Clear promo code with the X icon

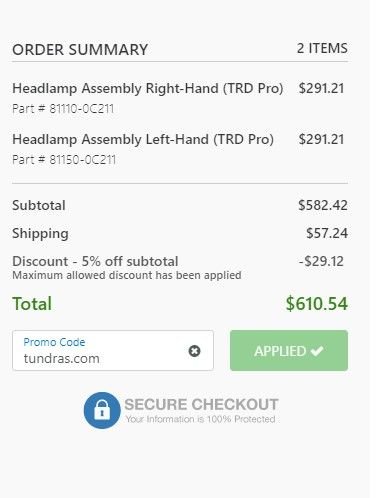click(194, 351)
